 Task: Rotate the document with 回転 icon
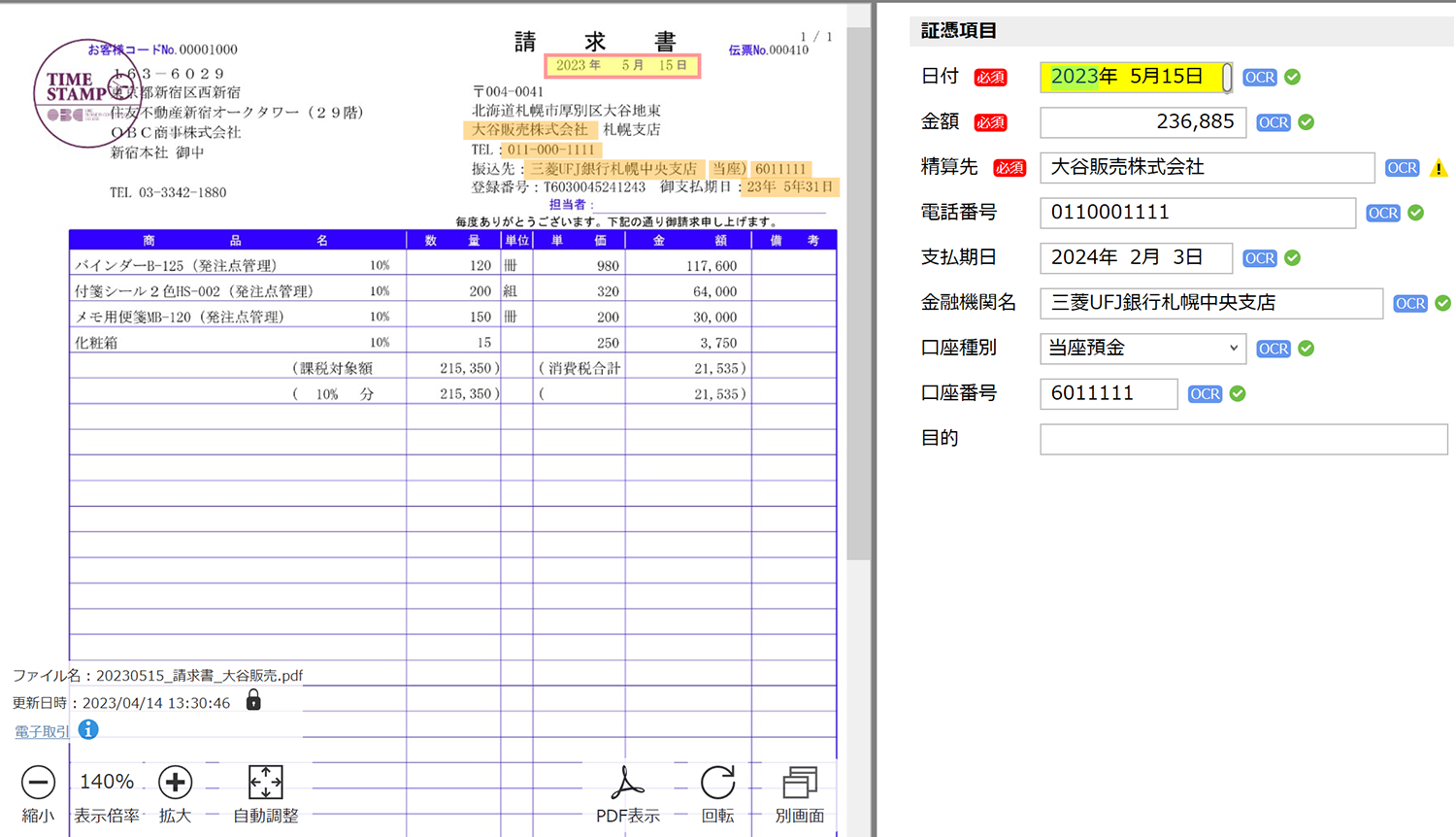click(x=717, y=783)
